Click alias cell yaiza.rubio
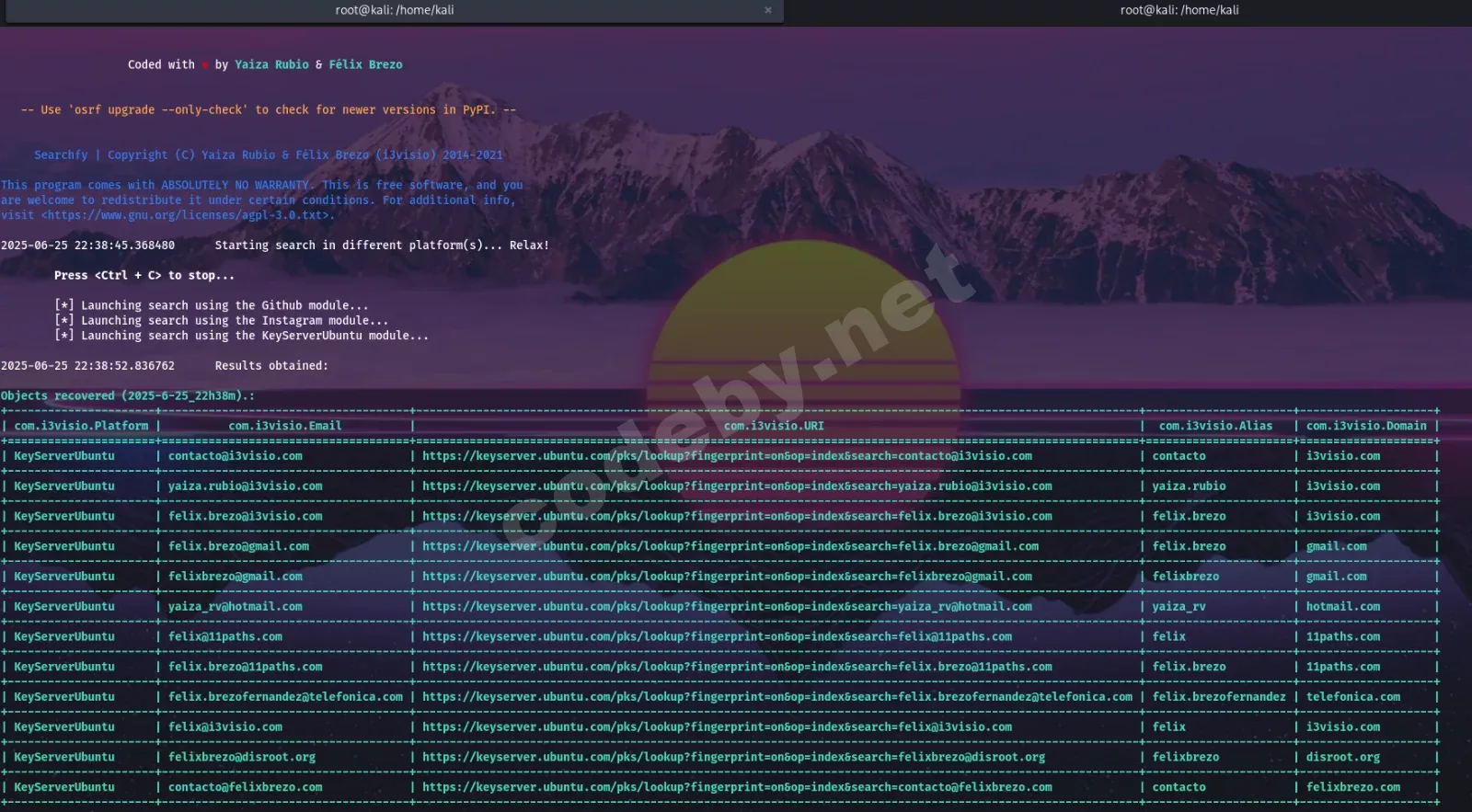Image resolution: width=1472 pixels, height=812 pixels. [1189, 486]
